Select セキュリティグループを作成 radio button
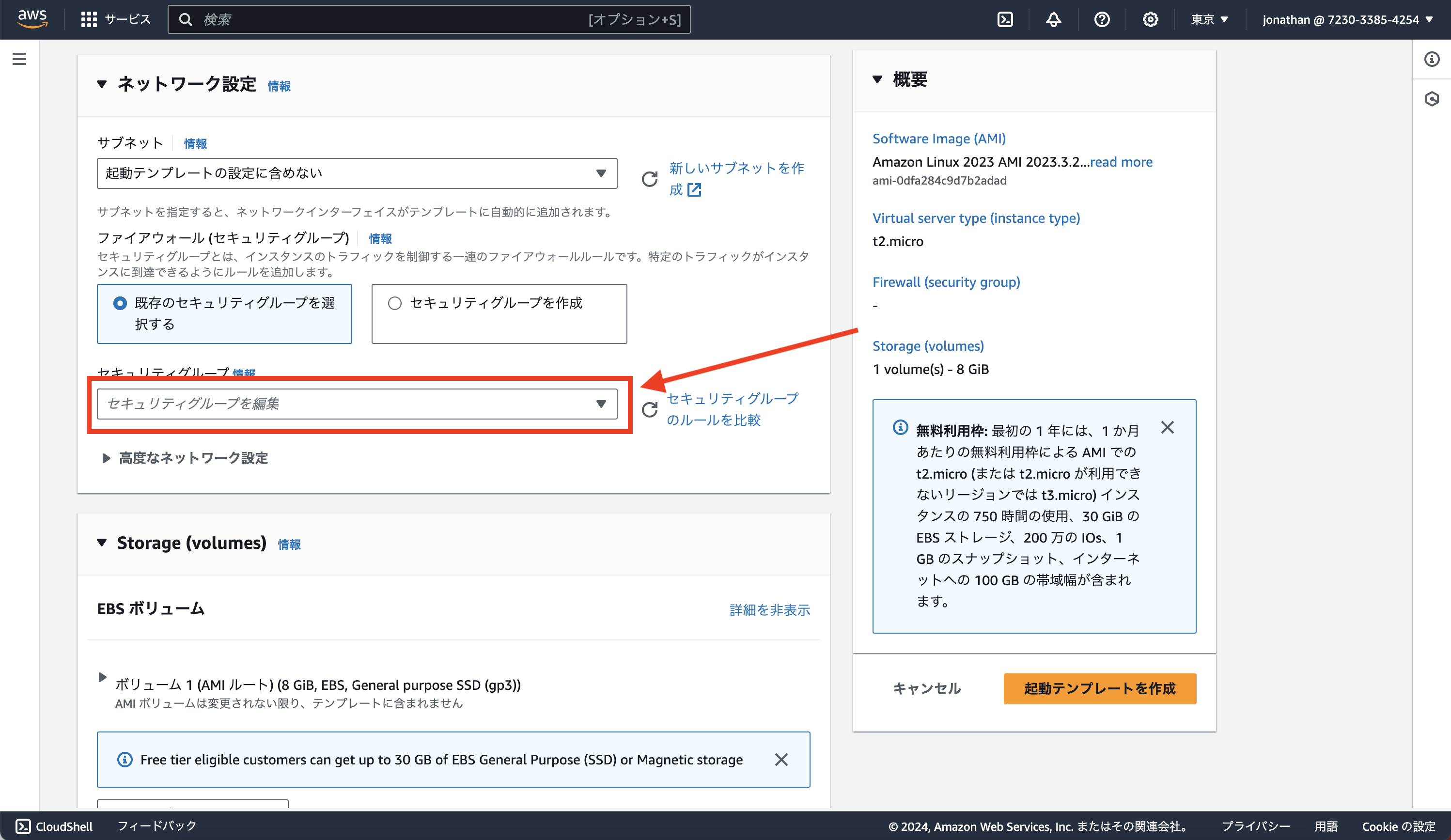This screenshot has height=840, width=1451. pyautogui.click(x=395, y=302)
